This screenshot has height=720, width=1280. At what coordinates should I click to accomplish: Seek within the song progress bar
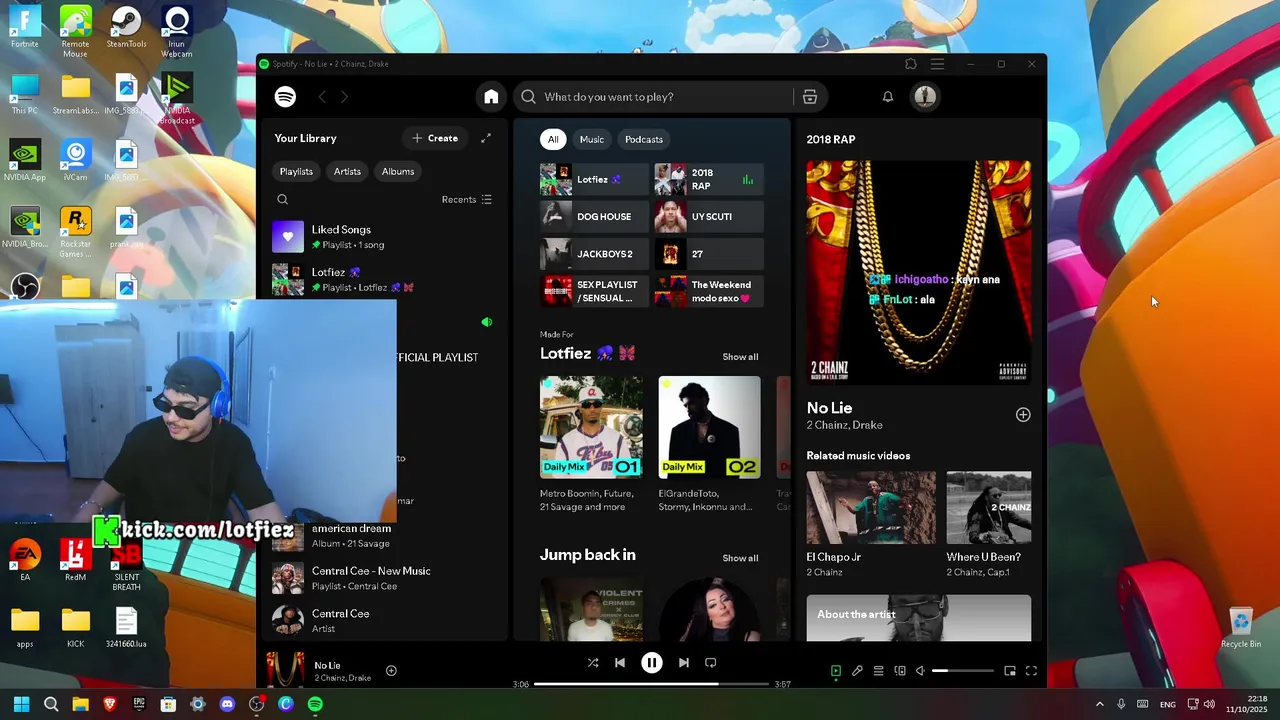click(x=652, y=684)
